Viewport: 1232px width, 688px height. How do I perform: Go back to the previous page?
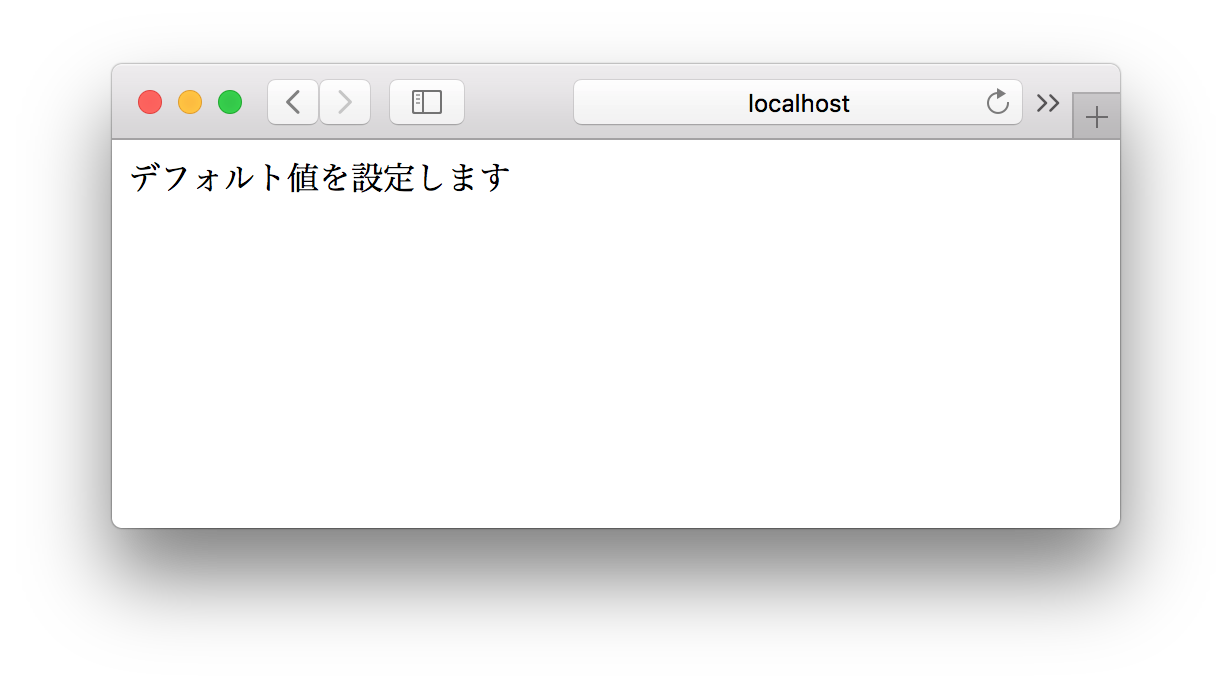point(293,102)
